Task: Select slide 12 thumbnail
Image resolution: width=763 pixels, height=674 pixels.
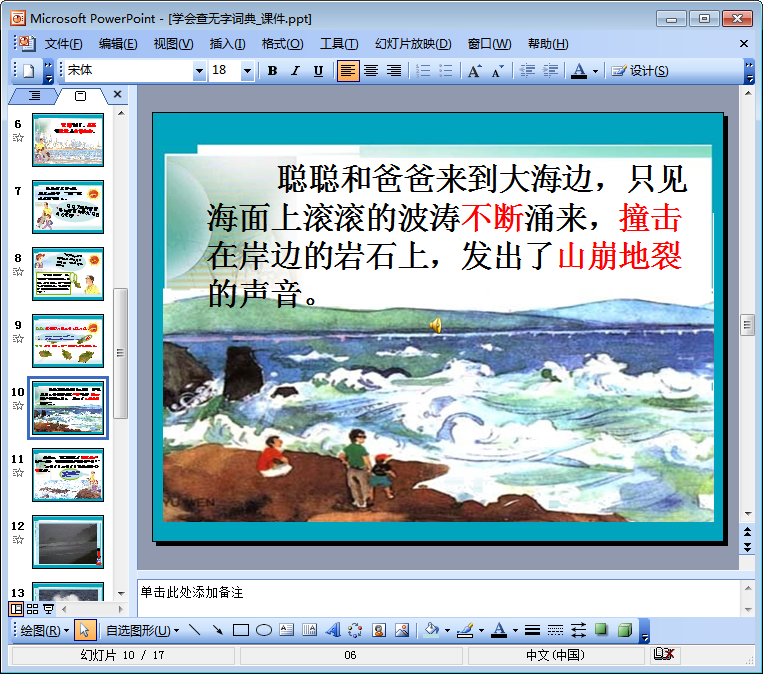Action: tap(68, 542)
